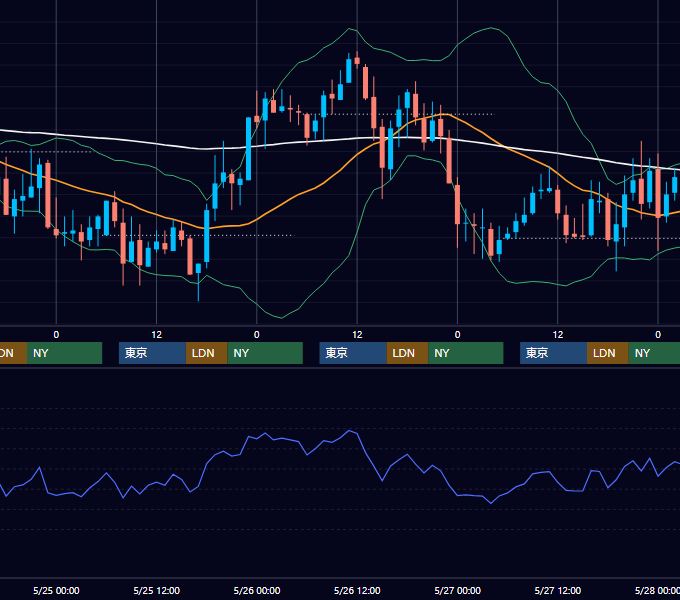Click the '0' hour tick above 5/27 00:00
The height and width of the screenshot is (600, 680).
tap(458, 335)
